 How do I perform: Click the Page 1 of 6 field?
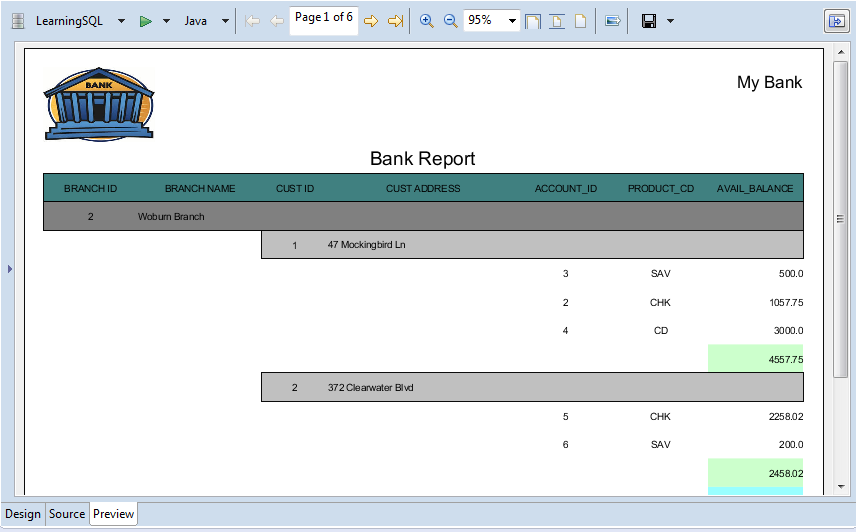coord(324,21)
